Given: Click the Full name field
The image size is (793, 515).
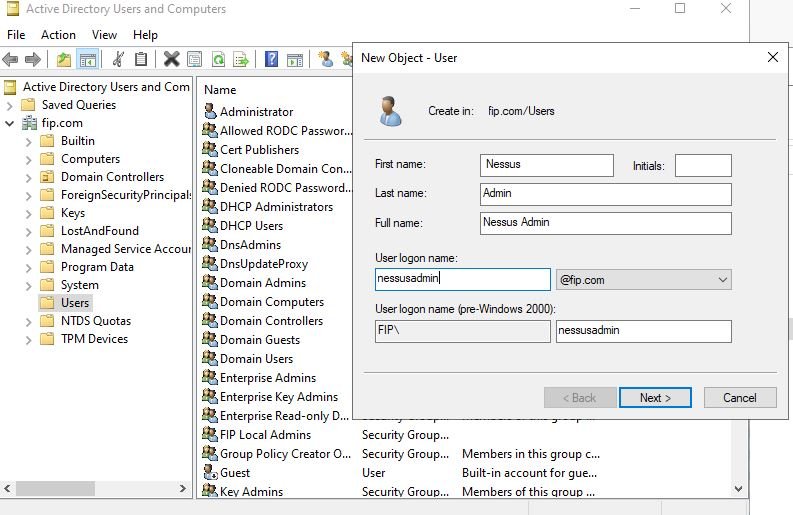Looking at the screenshot, I should click(x=605, y=223).
